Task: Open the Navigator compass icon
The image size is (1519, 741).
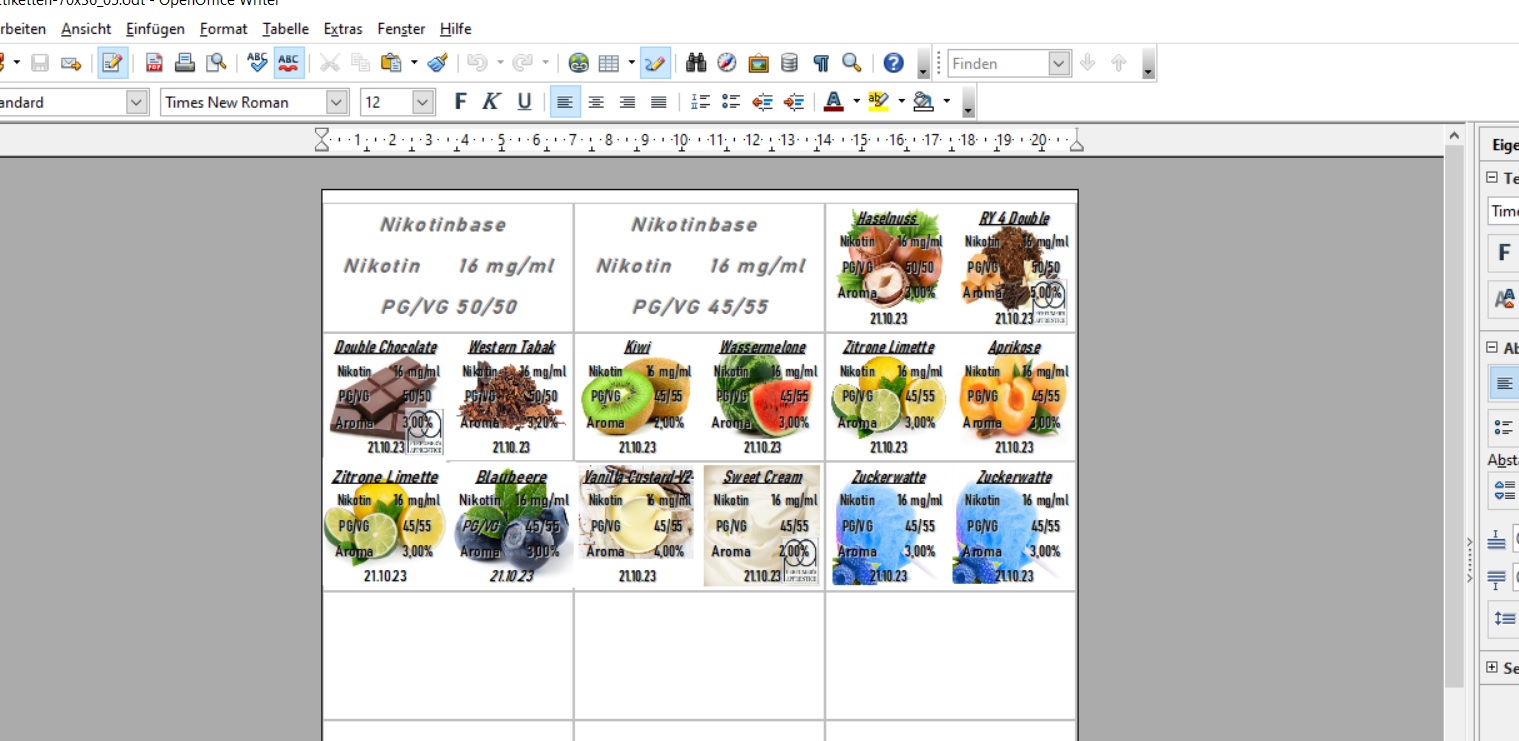Action: coord(727,64)
